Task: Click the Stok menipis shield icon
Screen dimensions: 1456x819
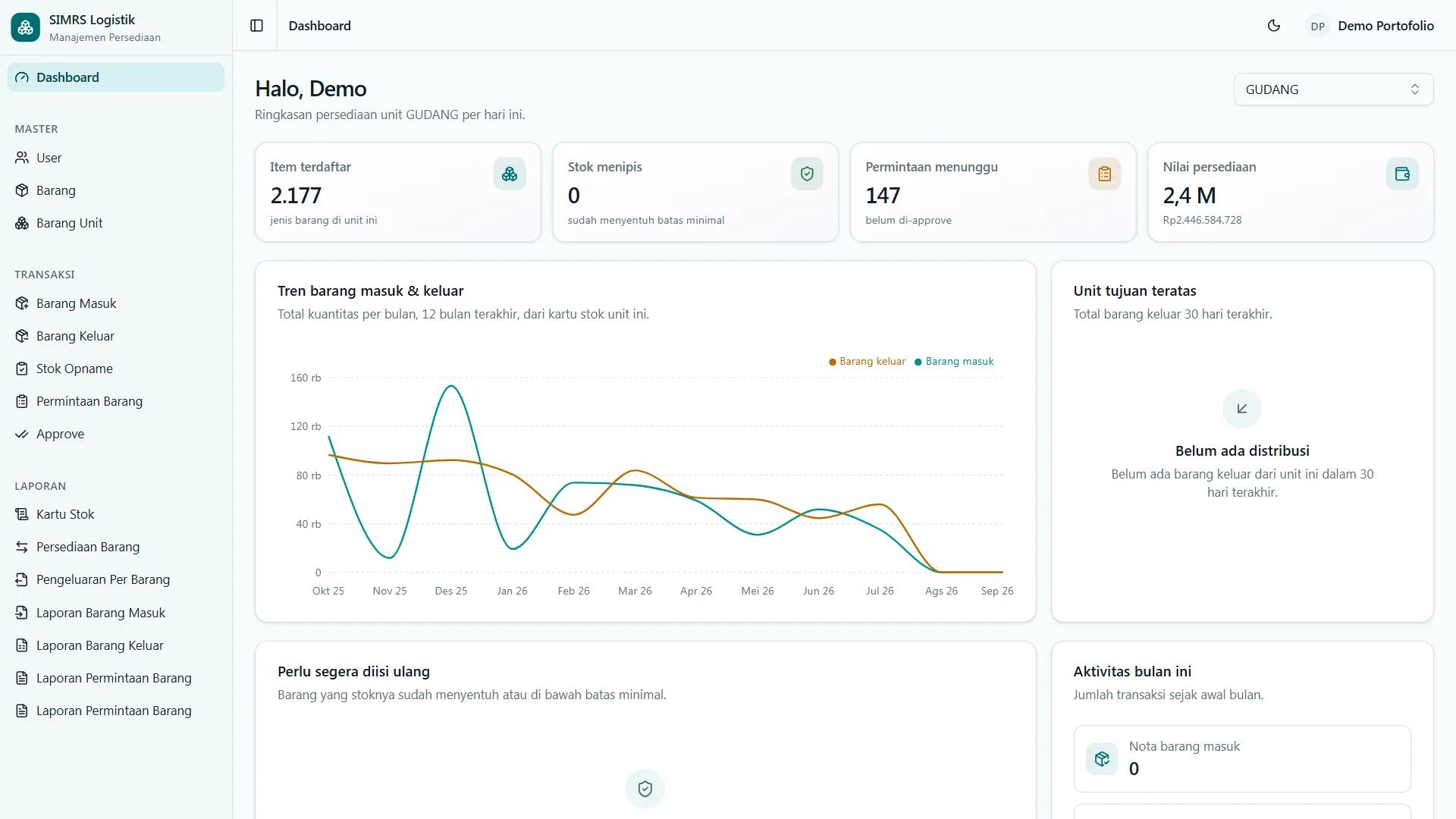Action: [807, 174]
